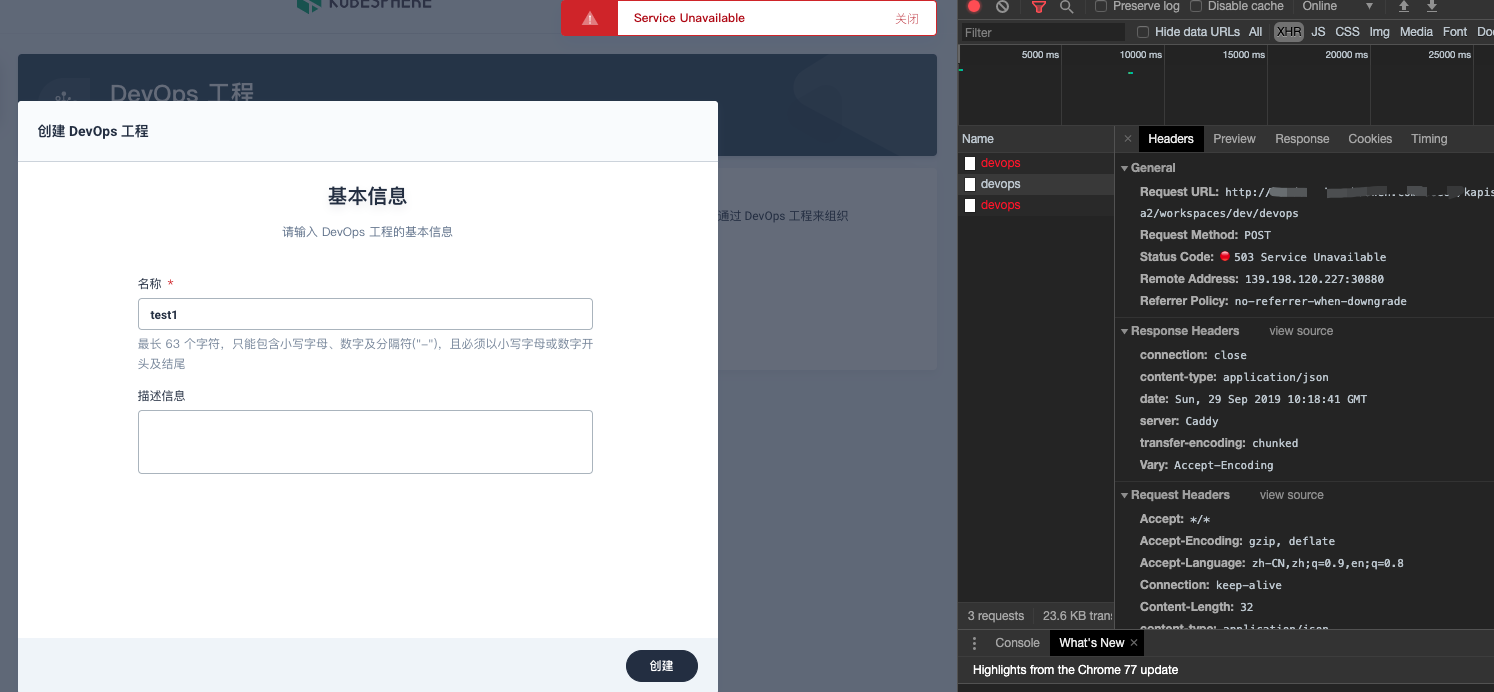Image resolution: width=1494 pixels, height=692 pixels.
Task: Open the Timing tab
Action: click(1429, 139)
